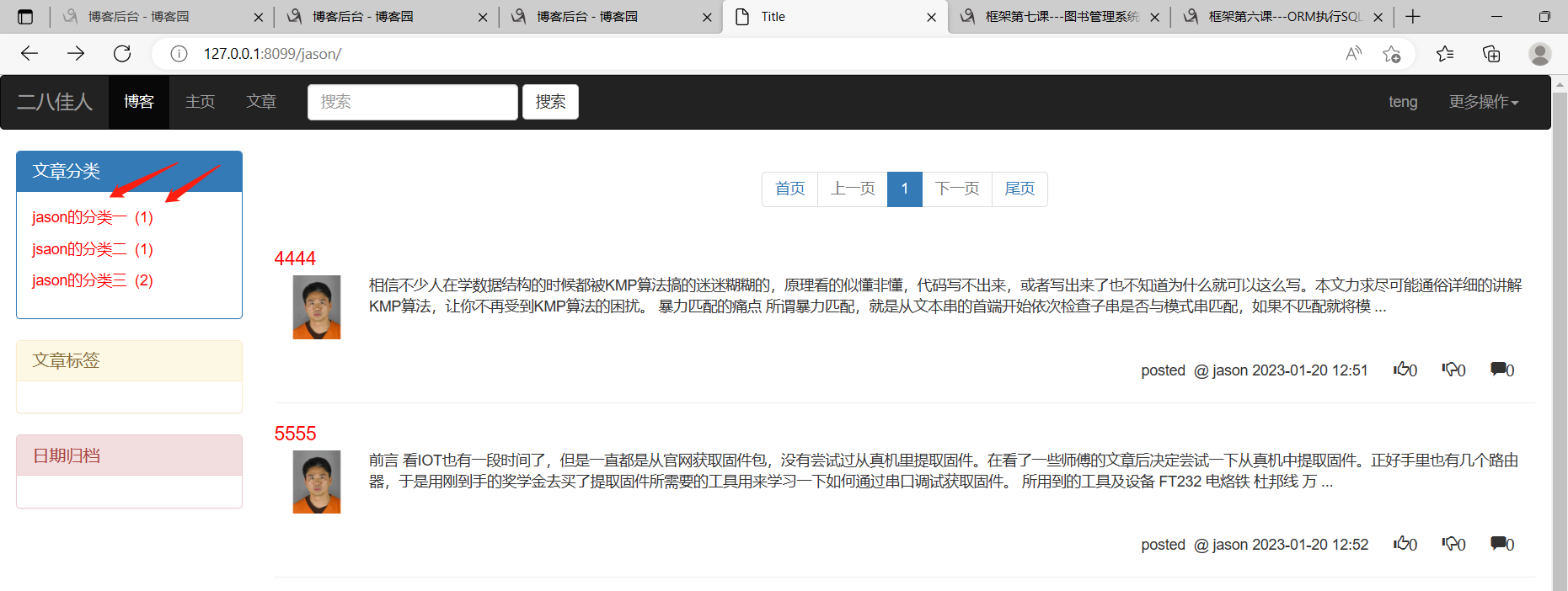Click the address bar URL
The width and height of the screenshot is (1568, 591).
click(x=272, y=54)
